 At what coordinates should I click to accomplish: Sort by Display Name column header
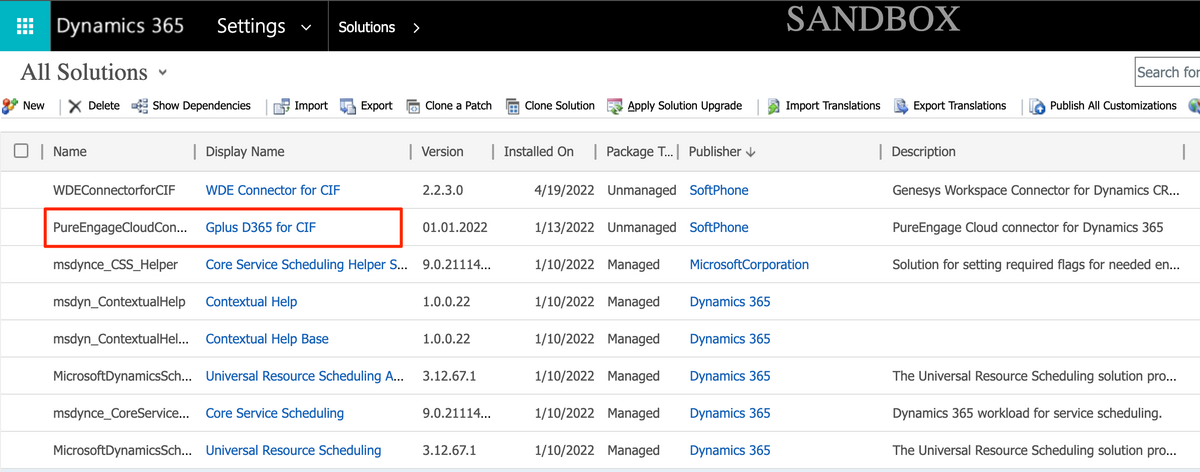(245, 151)
